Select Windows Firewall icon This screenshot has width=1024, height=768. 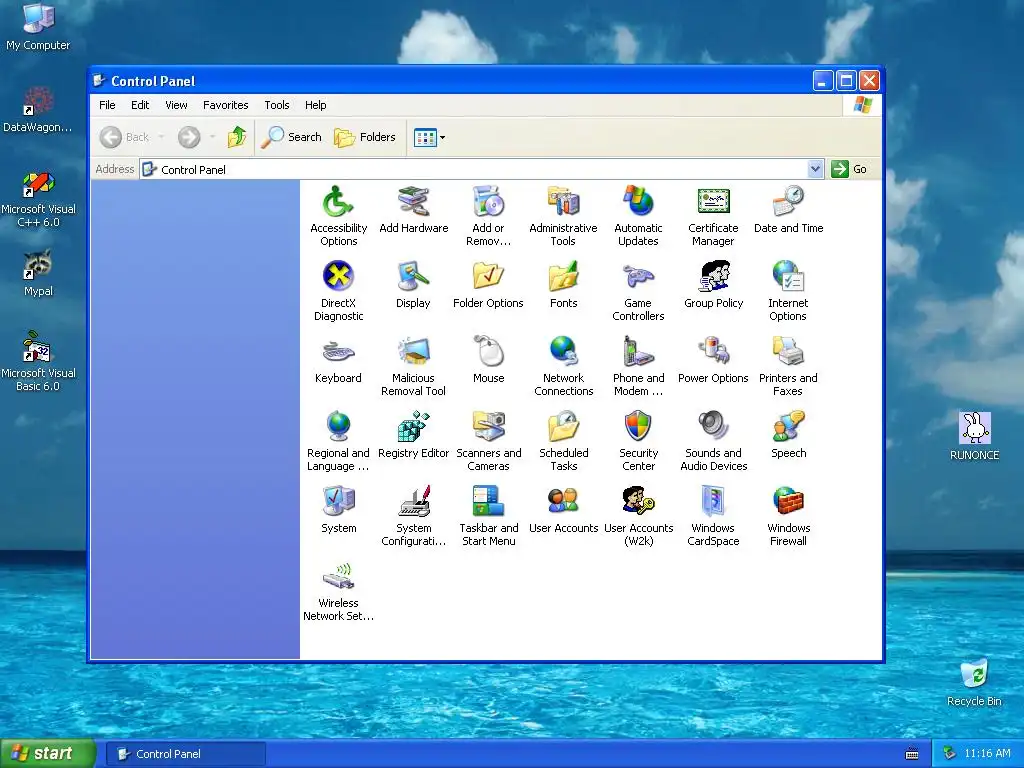coord(788,502)
